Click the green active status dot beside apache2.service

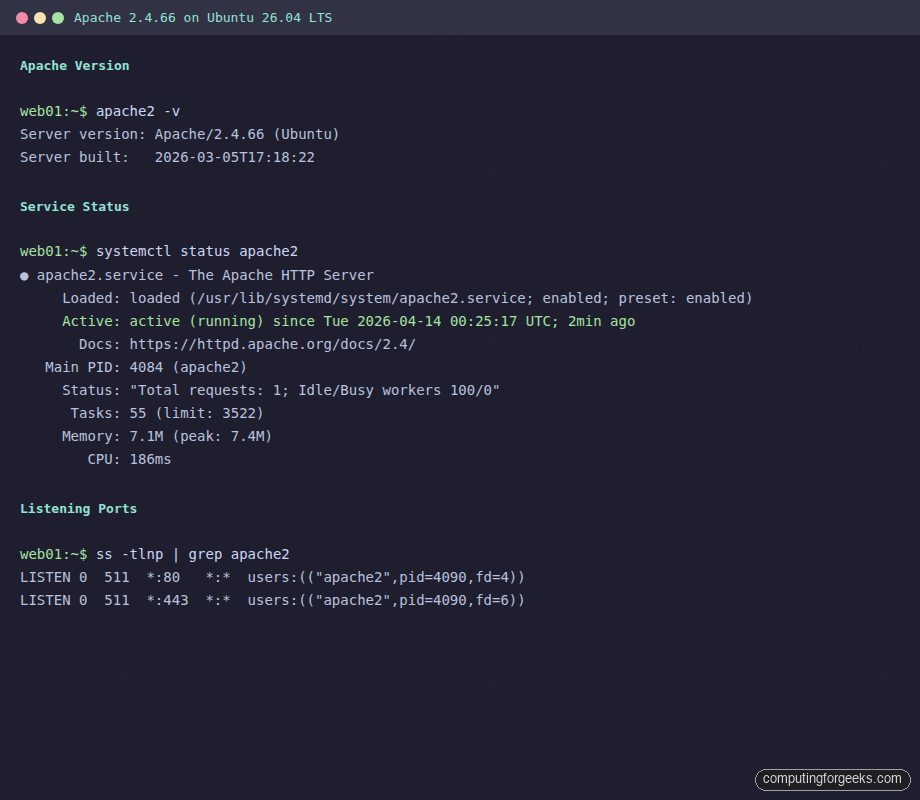pyautogui.click(x=23, y=275)
